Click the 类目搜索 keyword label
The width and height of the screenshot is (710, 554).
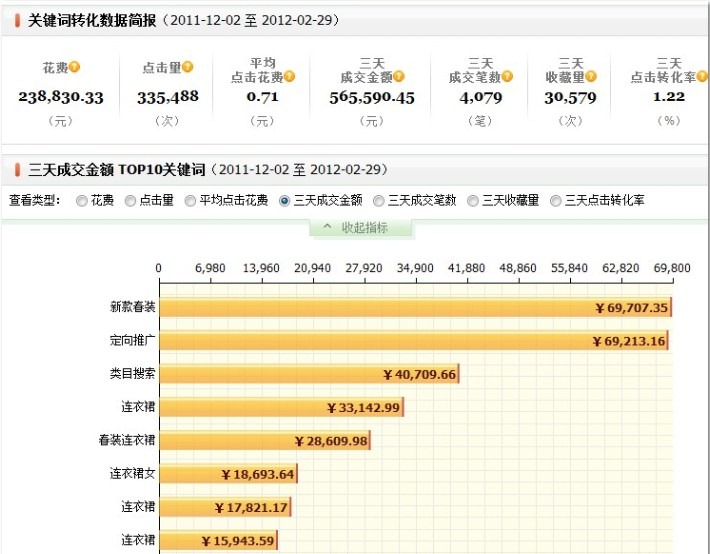tap(133, 373)
